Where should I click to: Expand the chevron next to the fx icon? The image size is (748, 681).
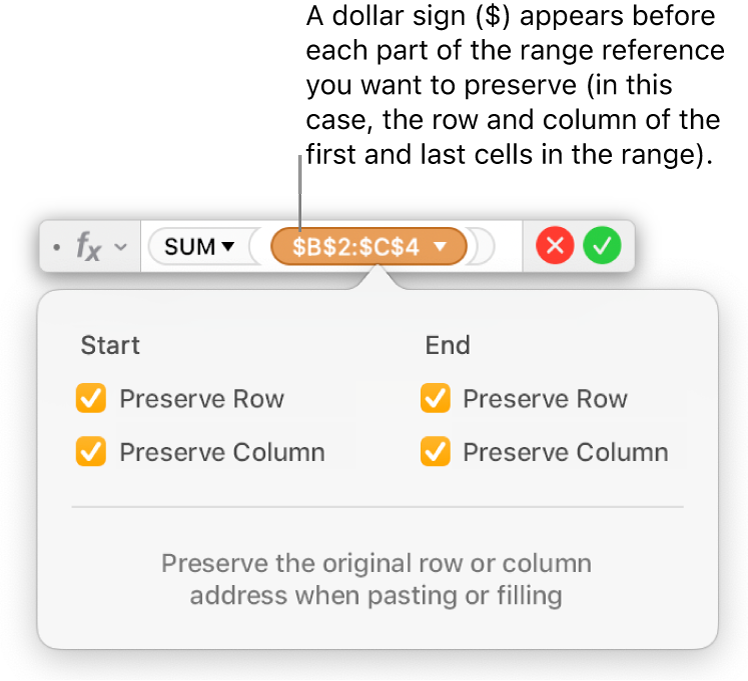pyautogui.click(x=120, y=247)
